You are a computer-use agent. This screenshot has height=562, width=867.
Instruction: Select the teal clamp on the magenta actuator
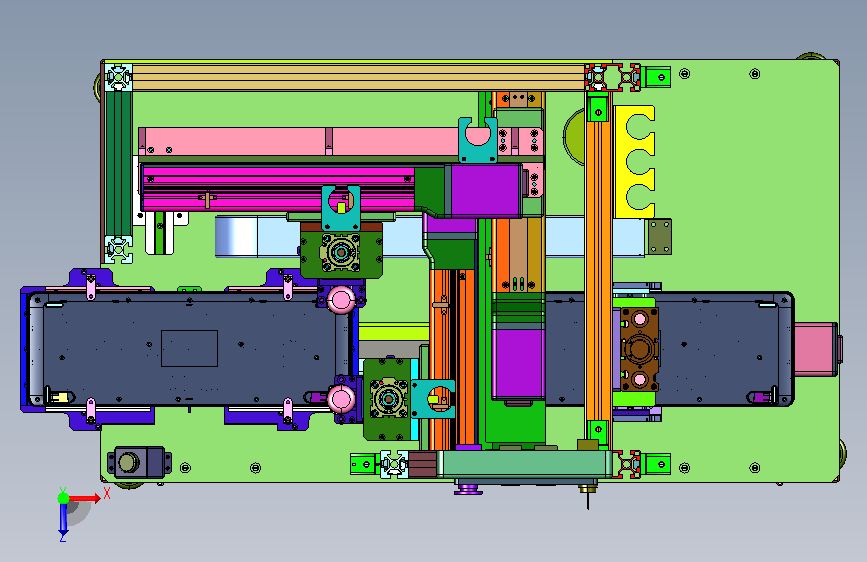(x=341, y=208)
